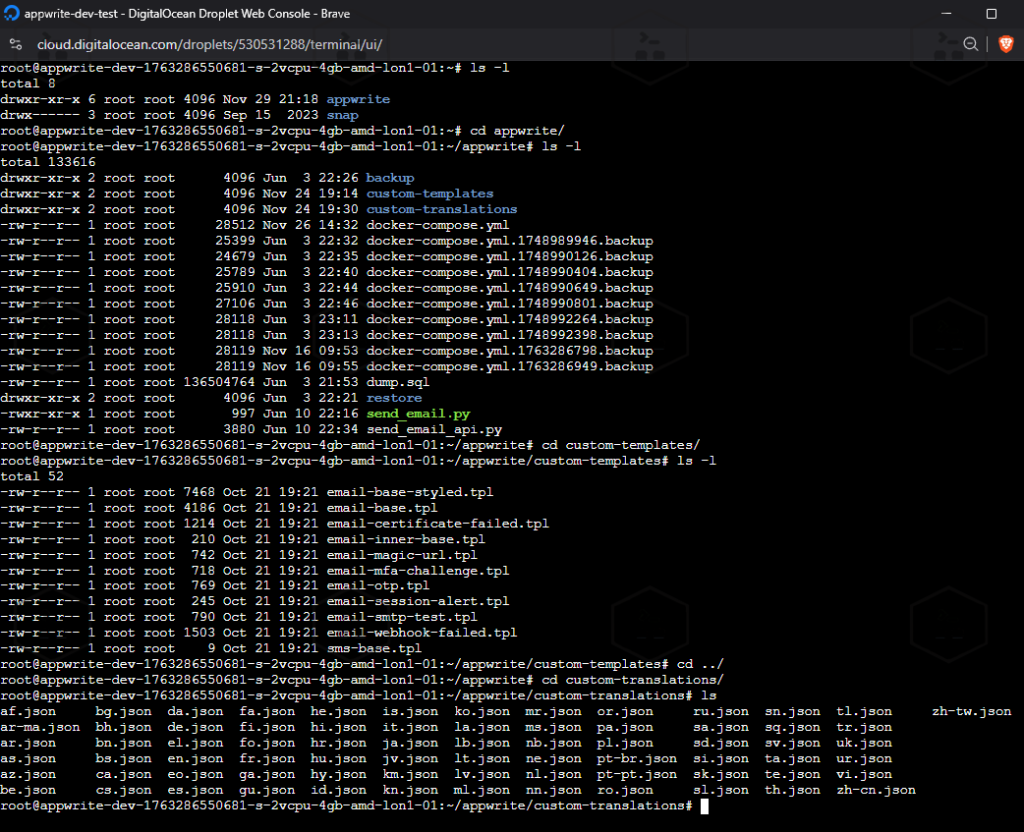The height and width of the screenshot is (832, 1024).
Task: Click the terminal cursor at the last prompt
Action: point(704,806)
